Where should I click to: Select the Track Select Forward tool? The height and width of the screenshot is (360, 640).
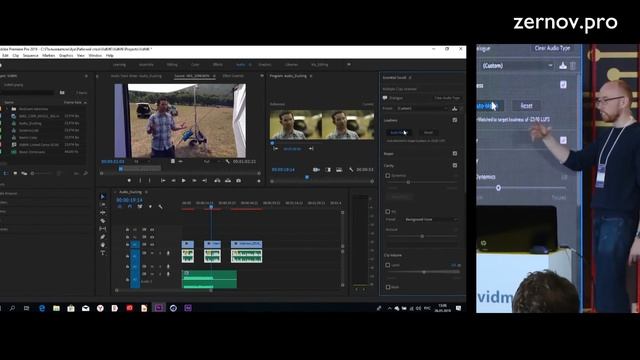102,204
